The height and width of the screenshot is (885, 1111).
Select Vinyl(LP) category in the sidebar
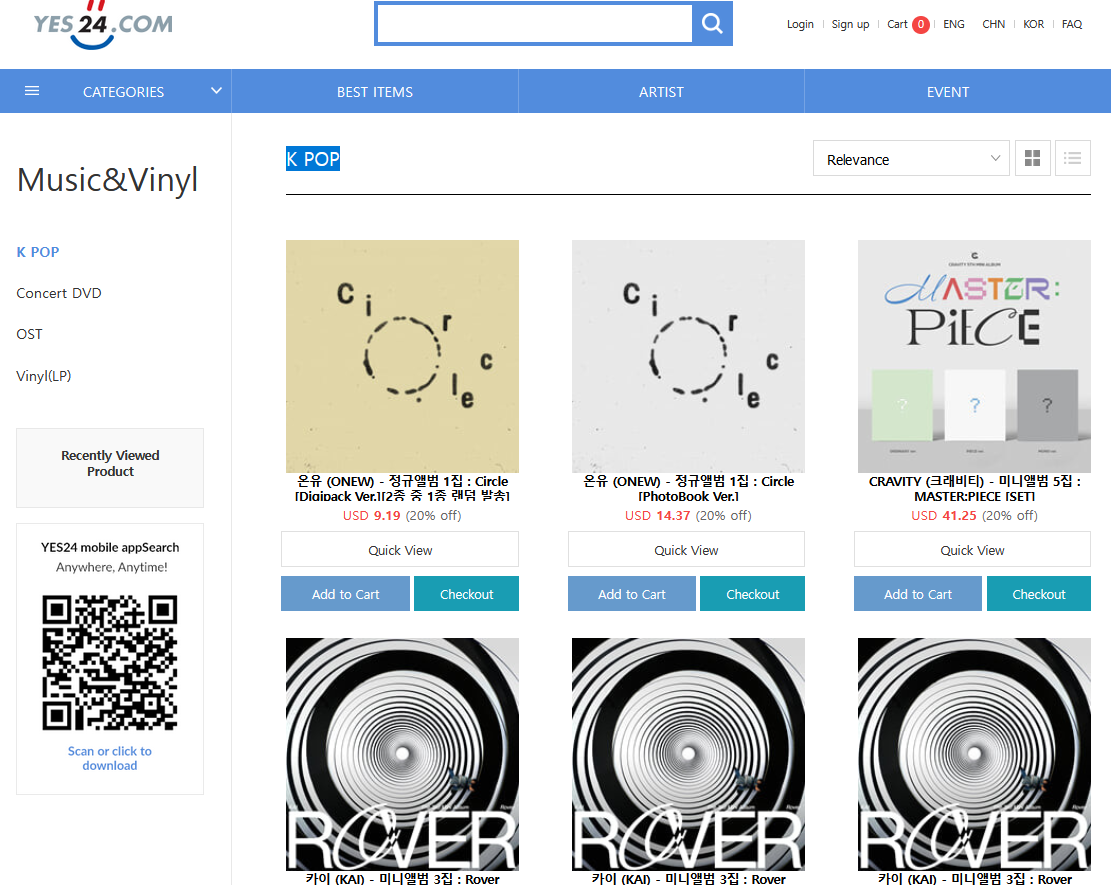point(44,376)
